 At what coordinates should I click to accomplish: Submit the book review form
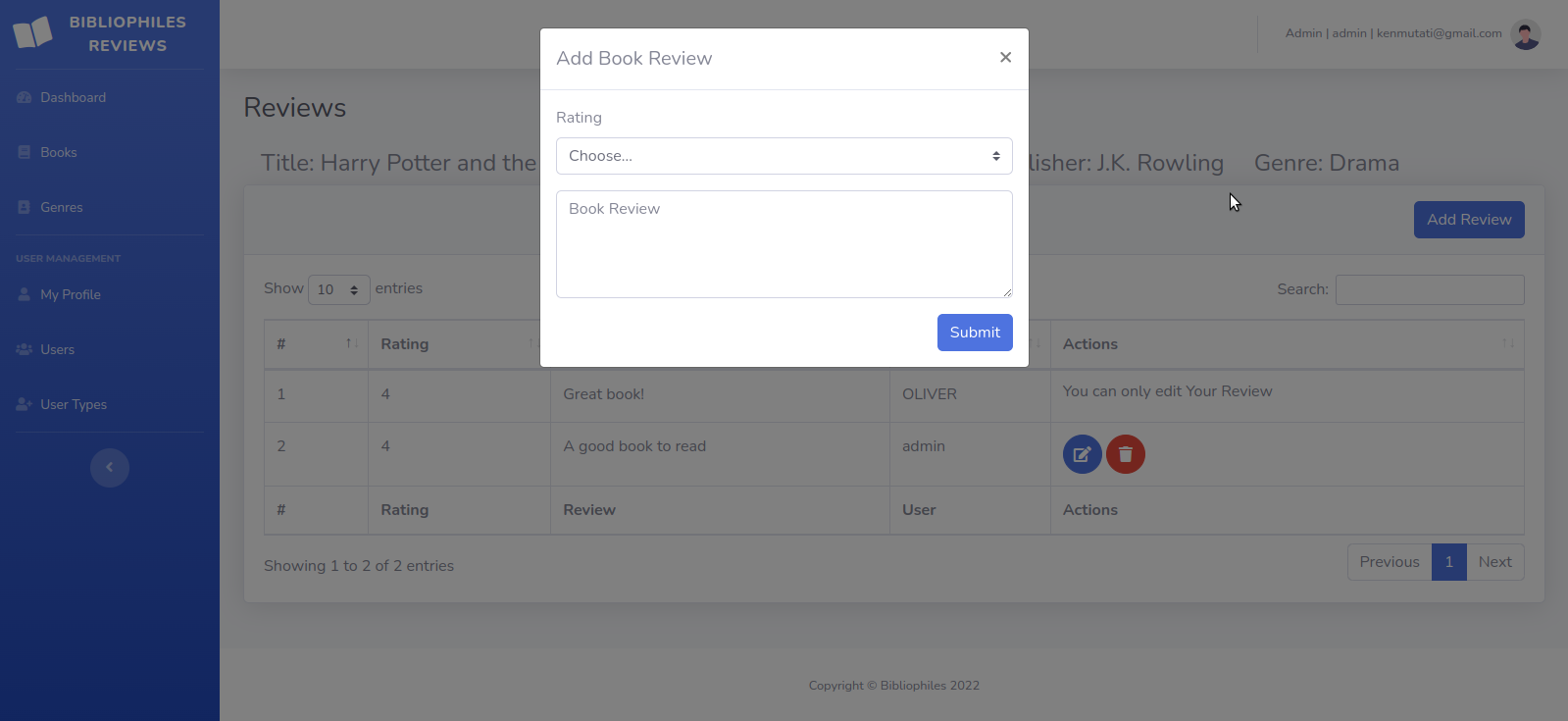[x=975, y=333]
